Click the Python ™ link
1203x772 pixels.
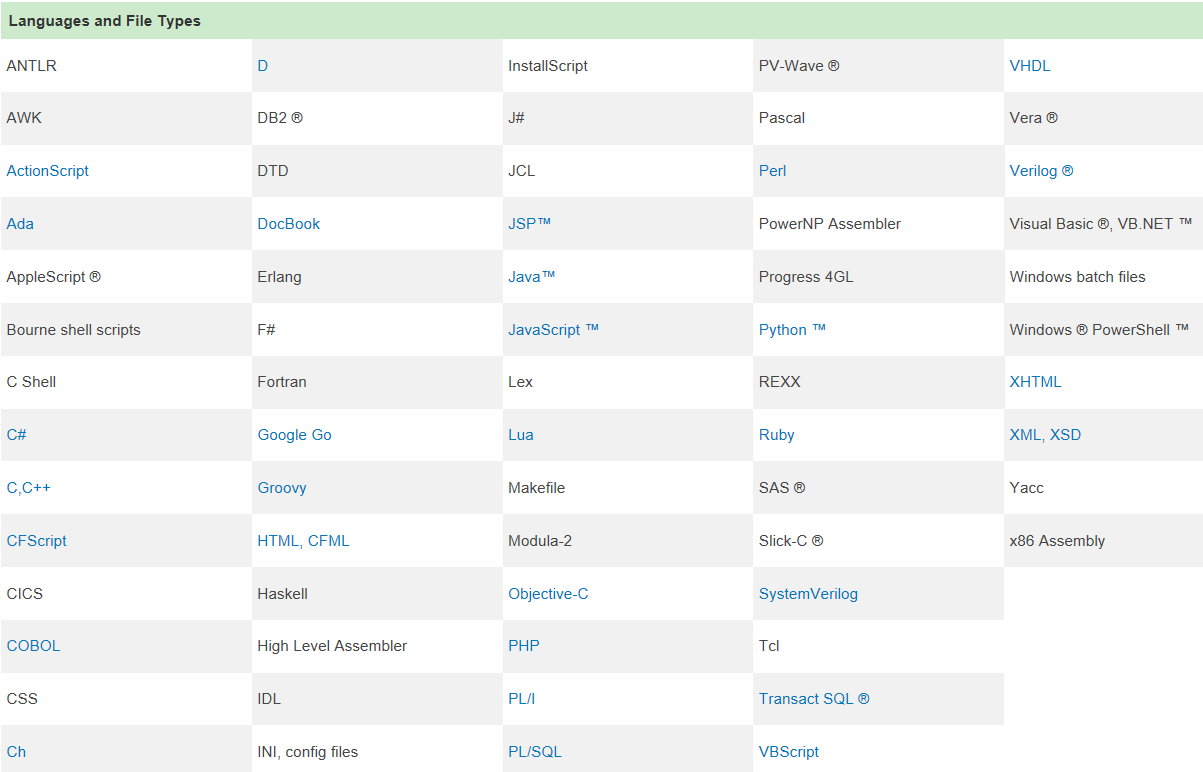793,330
